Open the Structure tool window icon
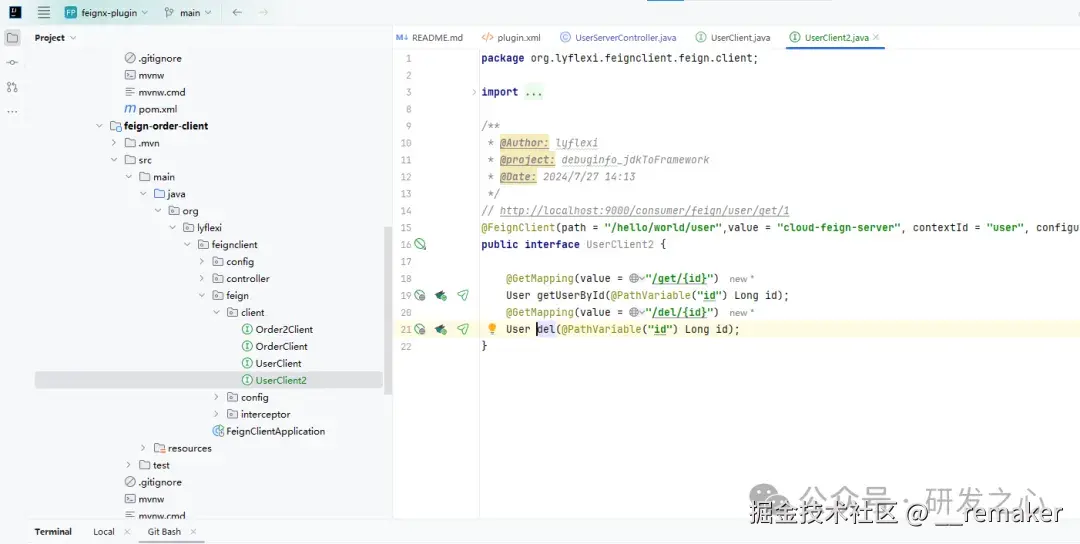This screenshot has height=544, width=1080. coord(12,87)
